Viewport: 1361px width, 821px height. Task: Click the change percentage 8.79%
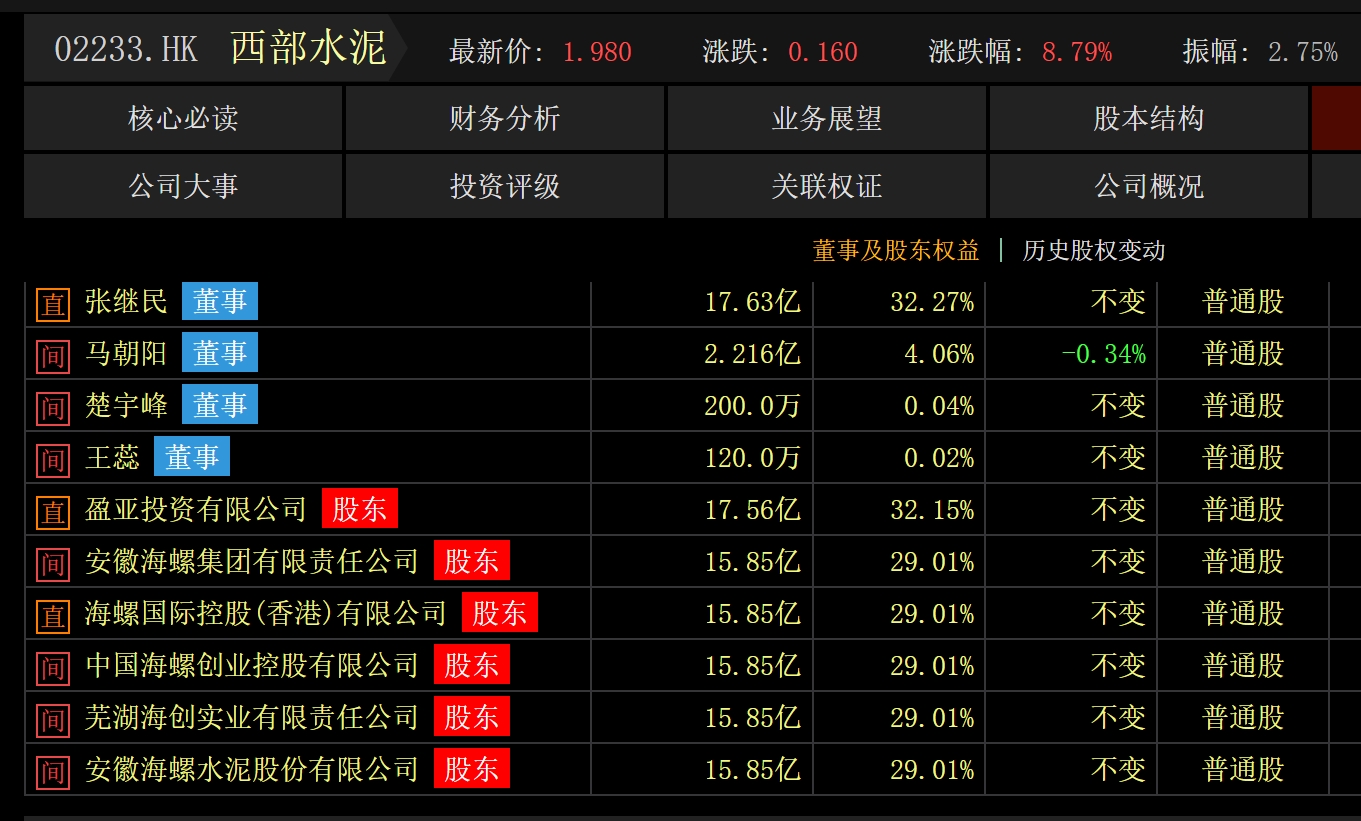click(x=1077, y=52)
